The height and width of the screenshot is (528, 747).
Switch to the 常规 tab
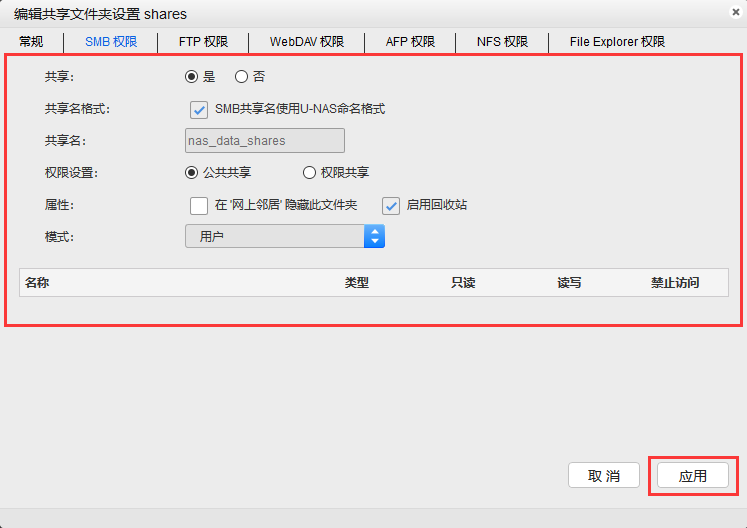[x=31, y=42]
